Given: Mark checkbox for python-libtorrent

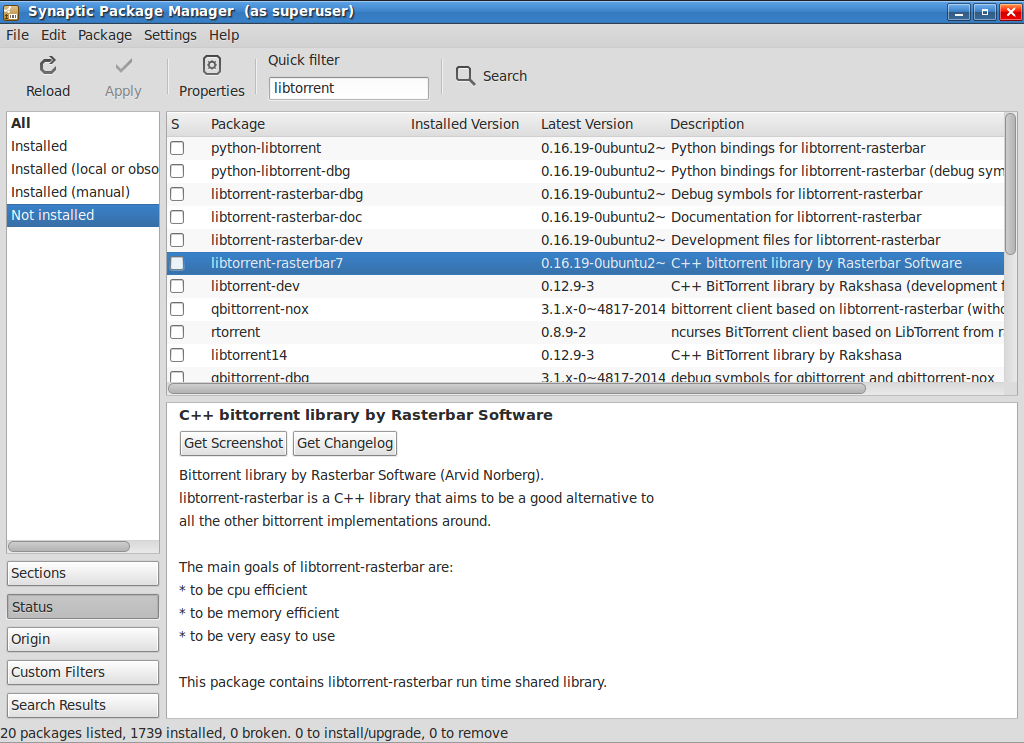Looking at the screenshot, I should [x=177, y=148].
